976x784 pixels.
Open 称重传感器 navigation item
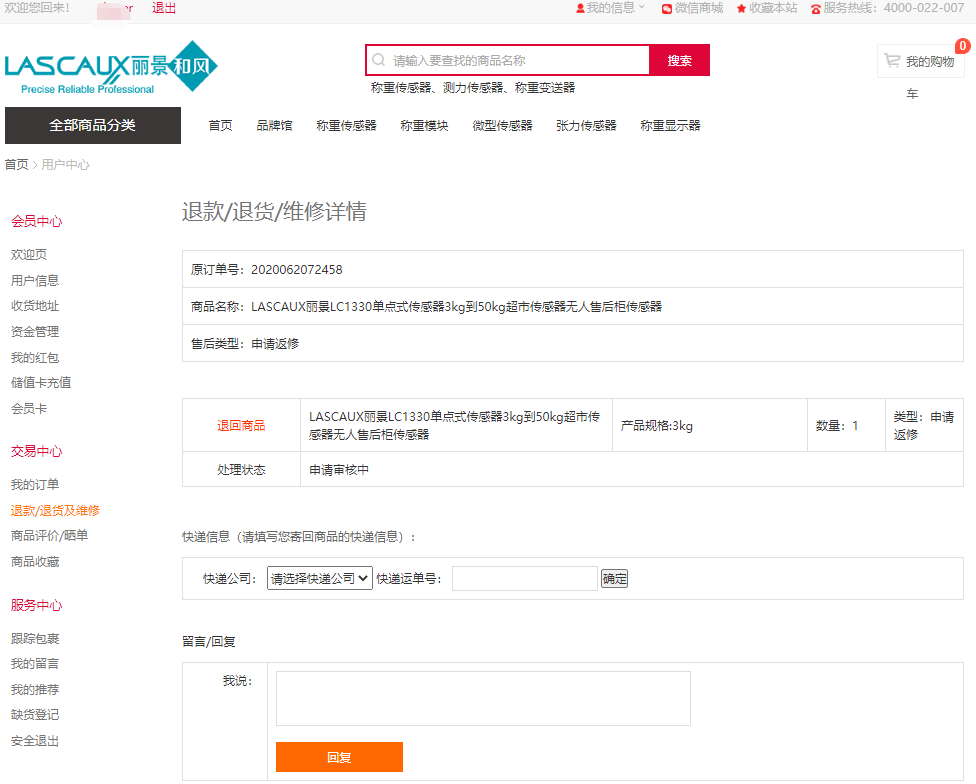(x=346, y=126)
